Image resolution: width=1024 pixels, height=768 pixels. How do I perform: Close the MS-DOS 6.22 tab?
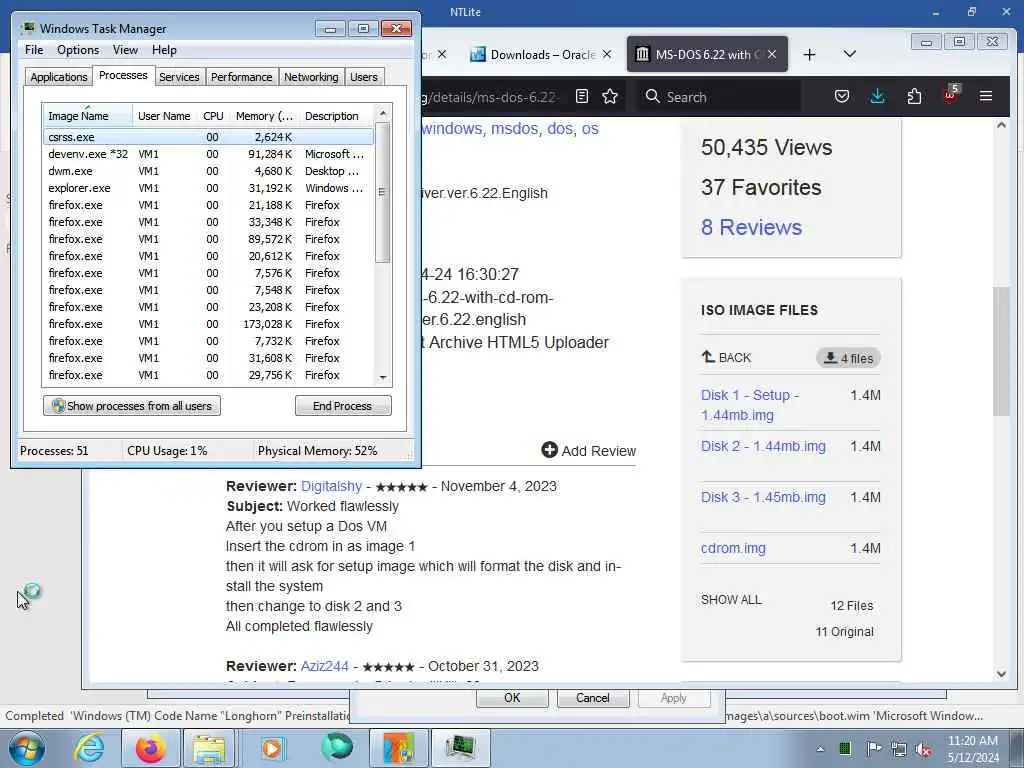(772, 54)
